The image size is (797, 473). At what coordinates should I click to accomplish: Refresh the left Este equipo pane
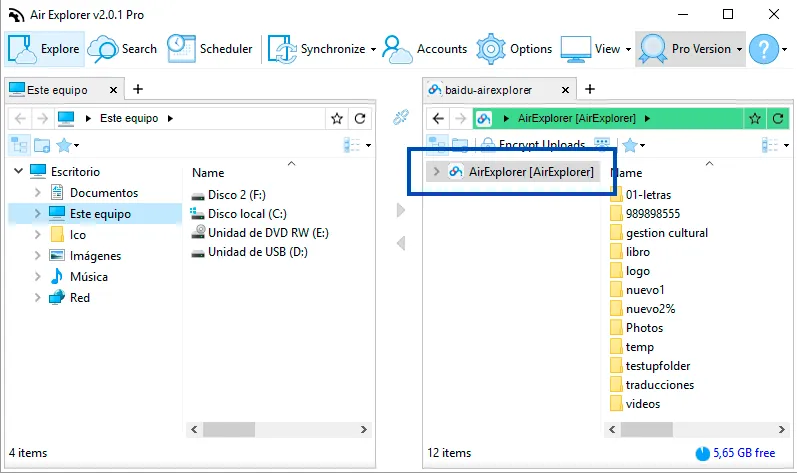pos(360,118)
